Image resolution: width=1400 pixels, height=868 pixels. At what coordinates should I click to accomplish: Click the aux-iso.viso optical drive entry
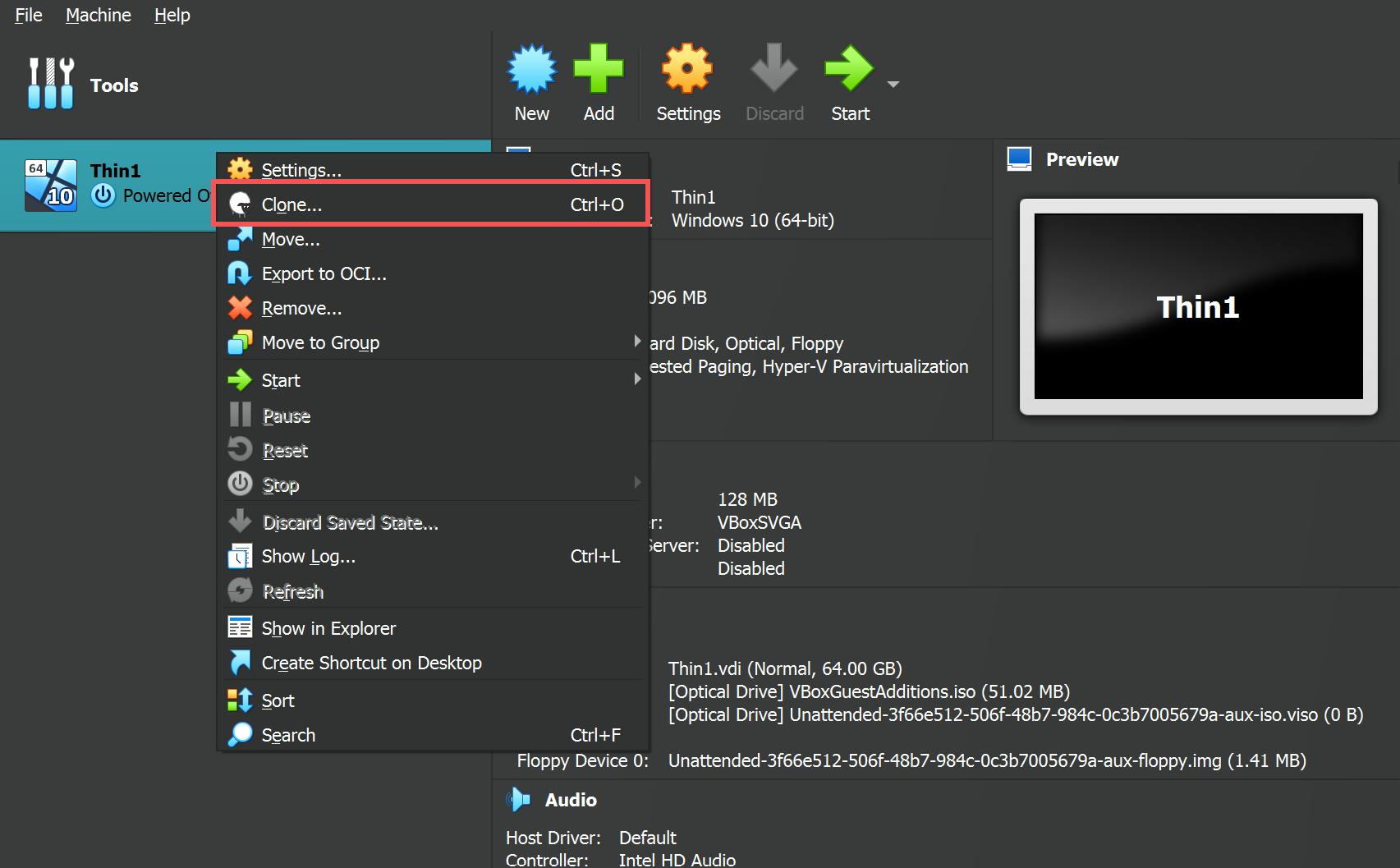(x=1016, y=714)
